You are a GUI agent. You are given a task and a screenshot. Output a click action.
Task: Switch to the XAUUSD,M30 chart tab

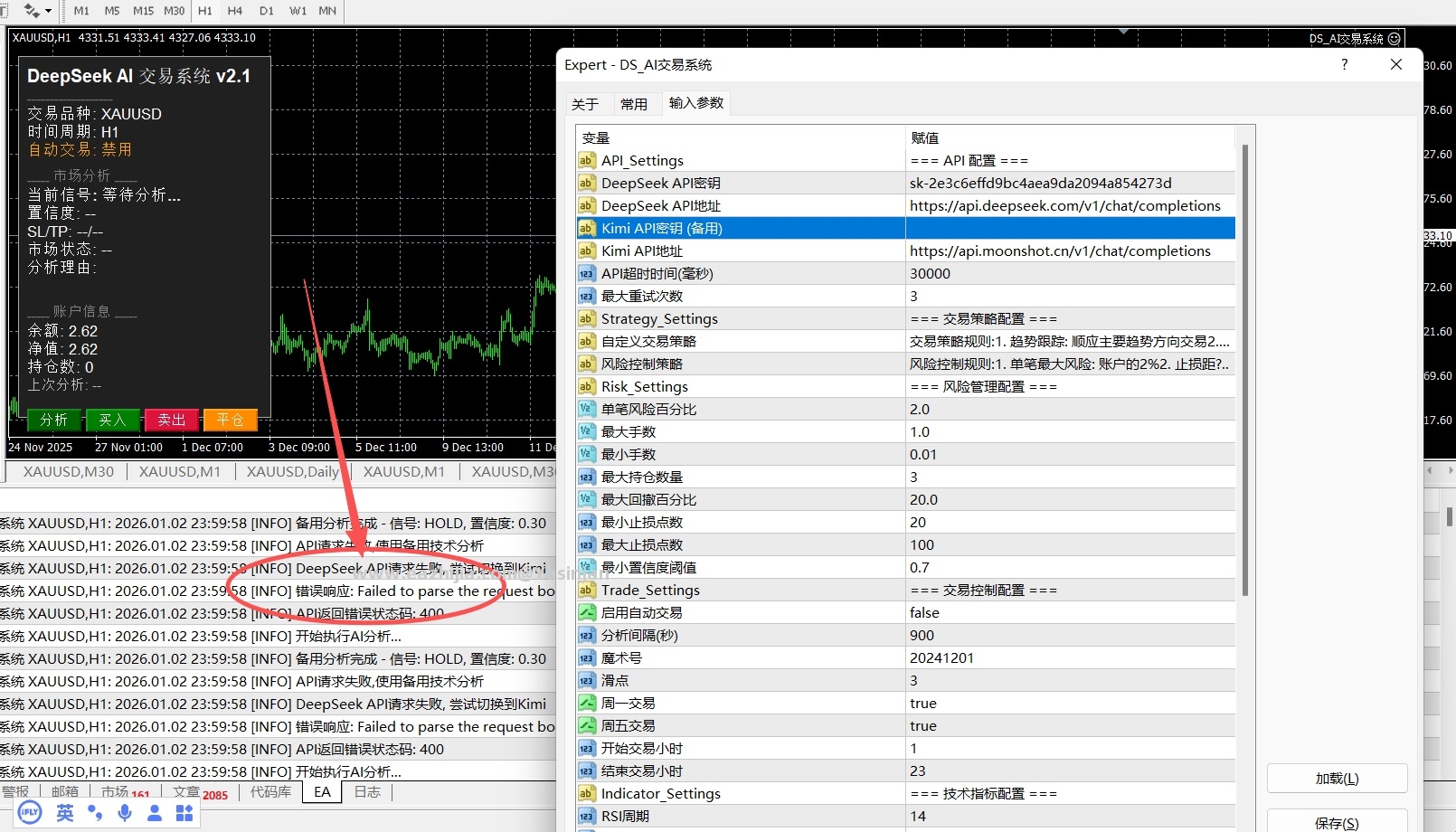(x=69, y=472)
